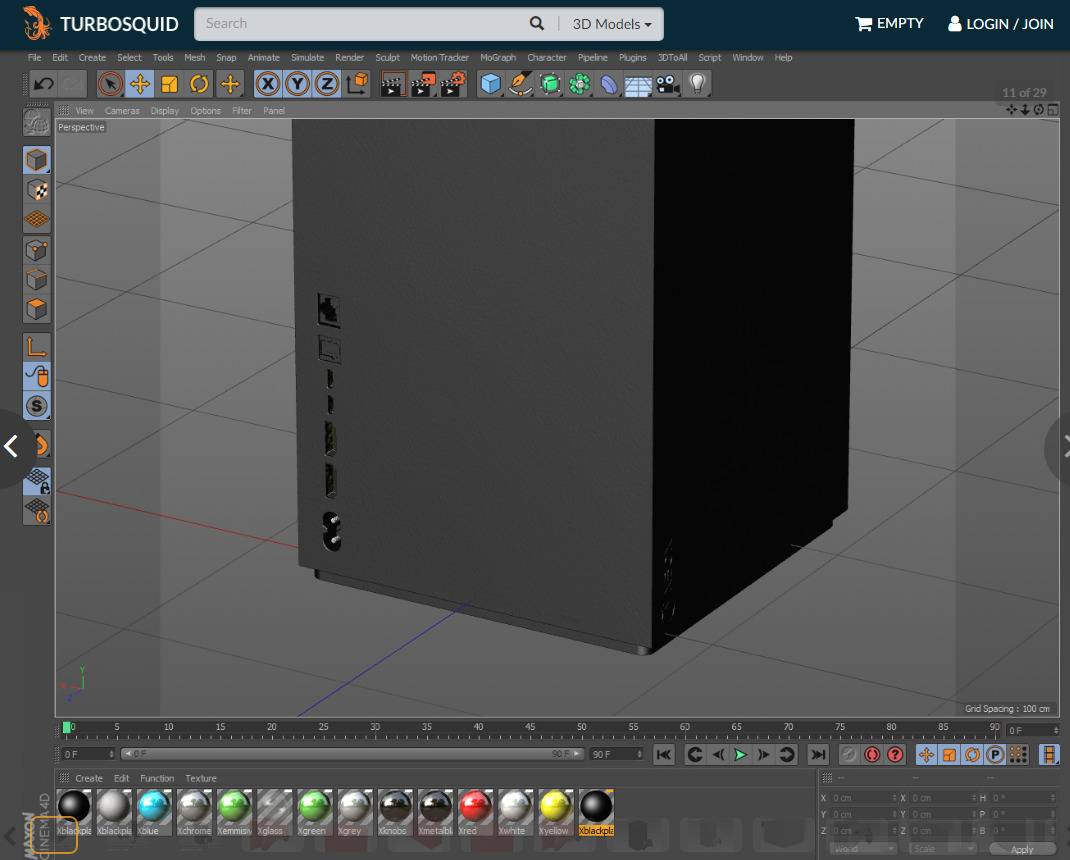
Task: Toggle the X axis lock
Action: [x=268, y=84]
